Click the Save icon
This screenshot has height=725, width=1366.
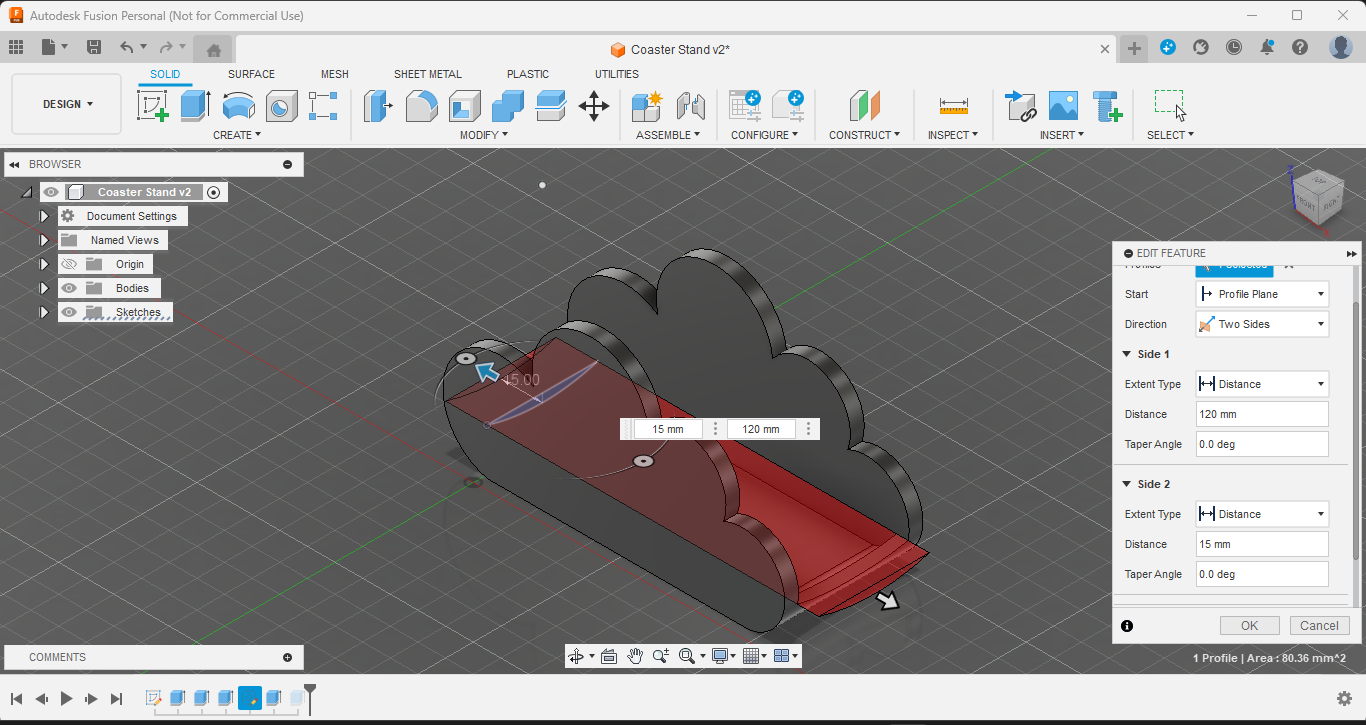(x=94, y=47)
